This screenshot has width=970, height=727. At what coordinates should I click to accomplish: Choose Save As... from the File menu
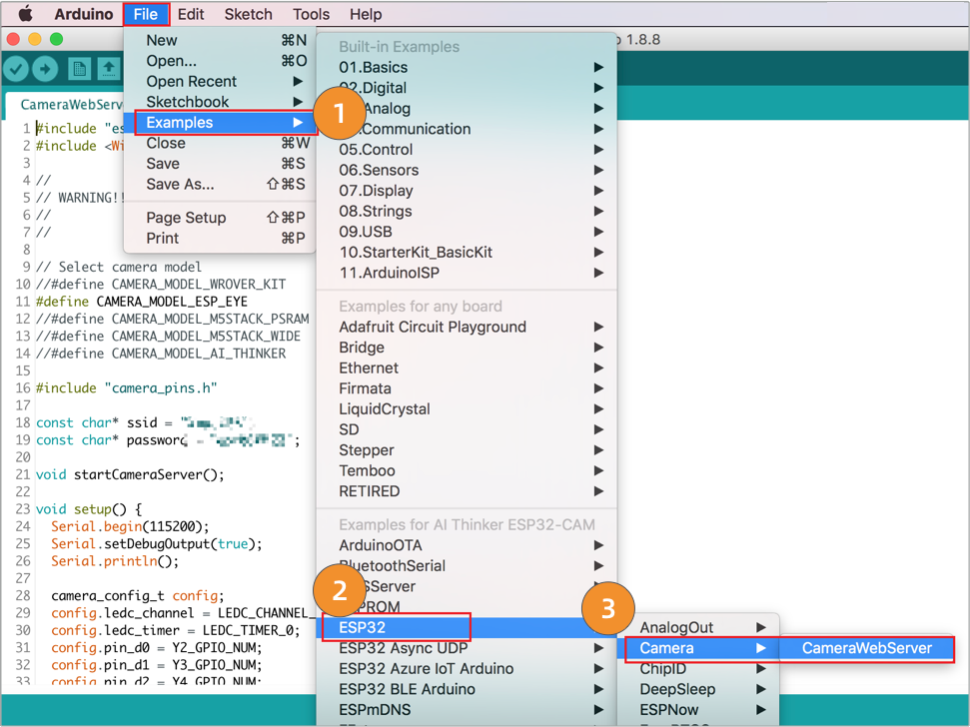click(180, 183)
